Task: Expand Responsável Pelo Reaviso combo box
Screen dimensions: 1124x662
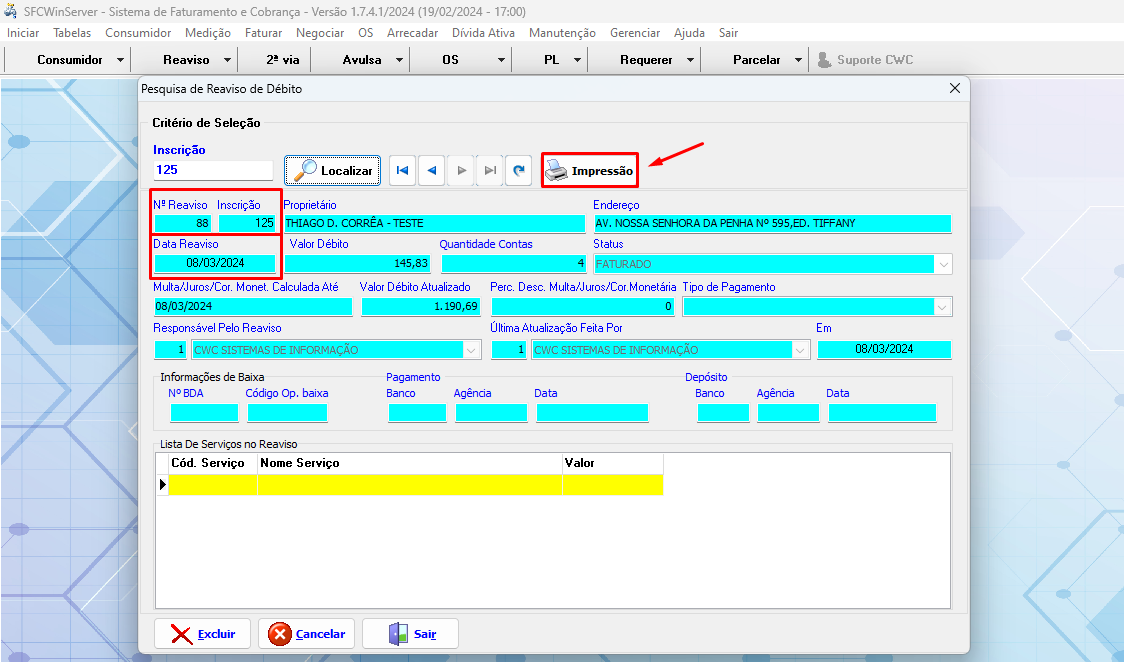Action: 472,350
